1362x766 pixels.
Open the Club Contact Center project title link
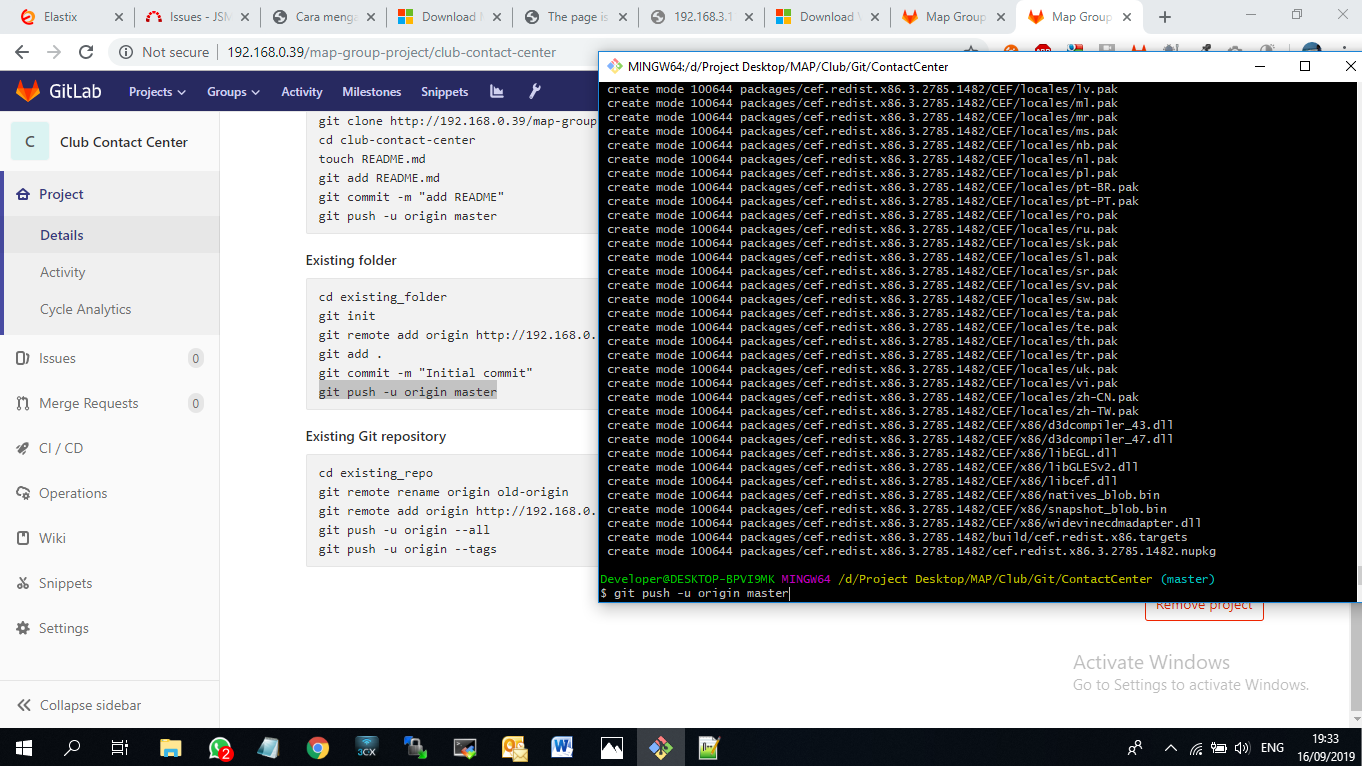pyautogui.click(x=124, y=142)
